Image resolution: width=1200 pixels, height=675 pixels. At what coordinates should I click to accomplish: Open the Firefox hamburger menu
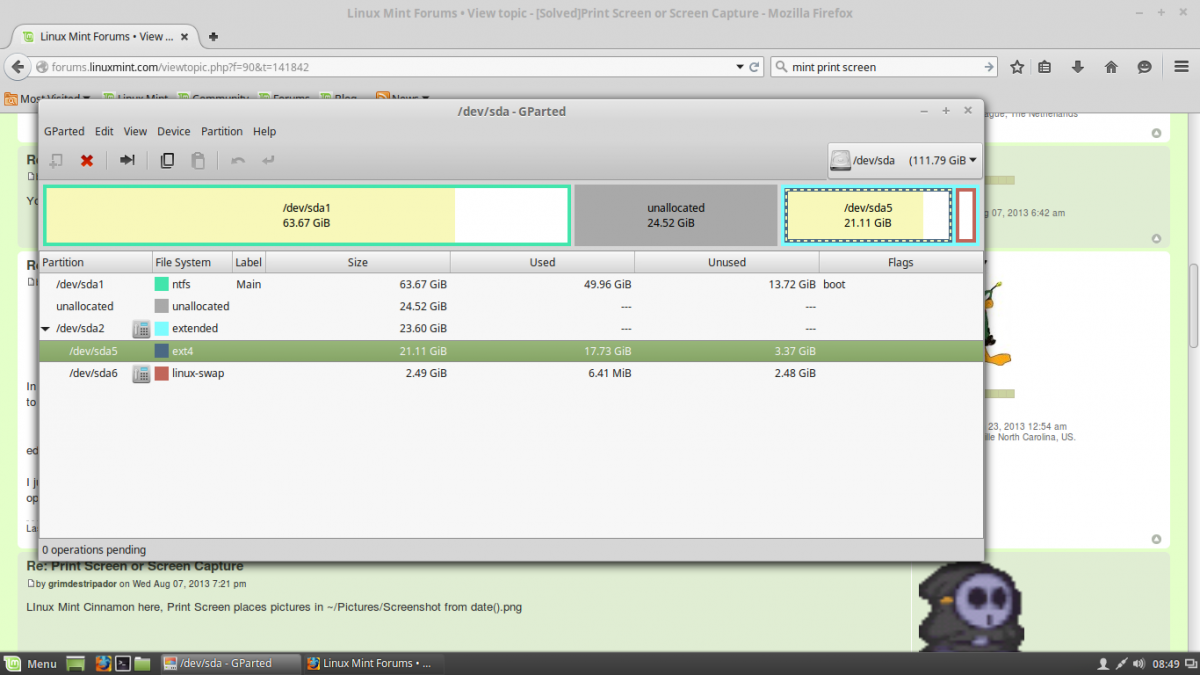tap(1180, 67)
